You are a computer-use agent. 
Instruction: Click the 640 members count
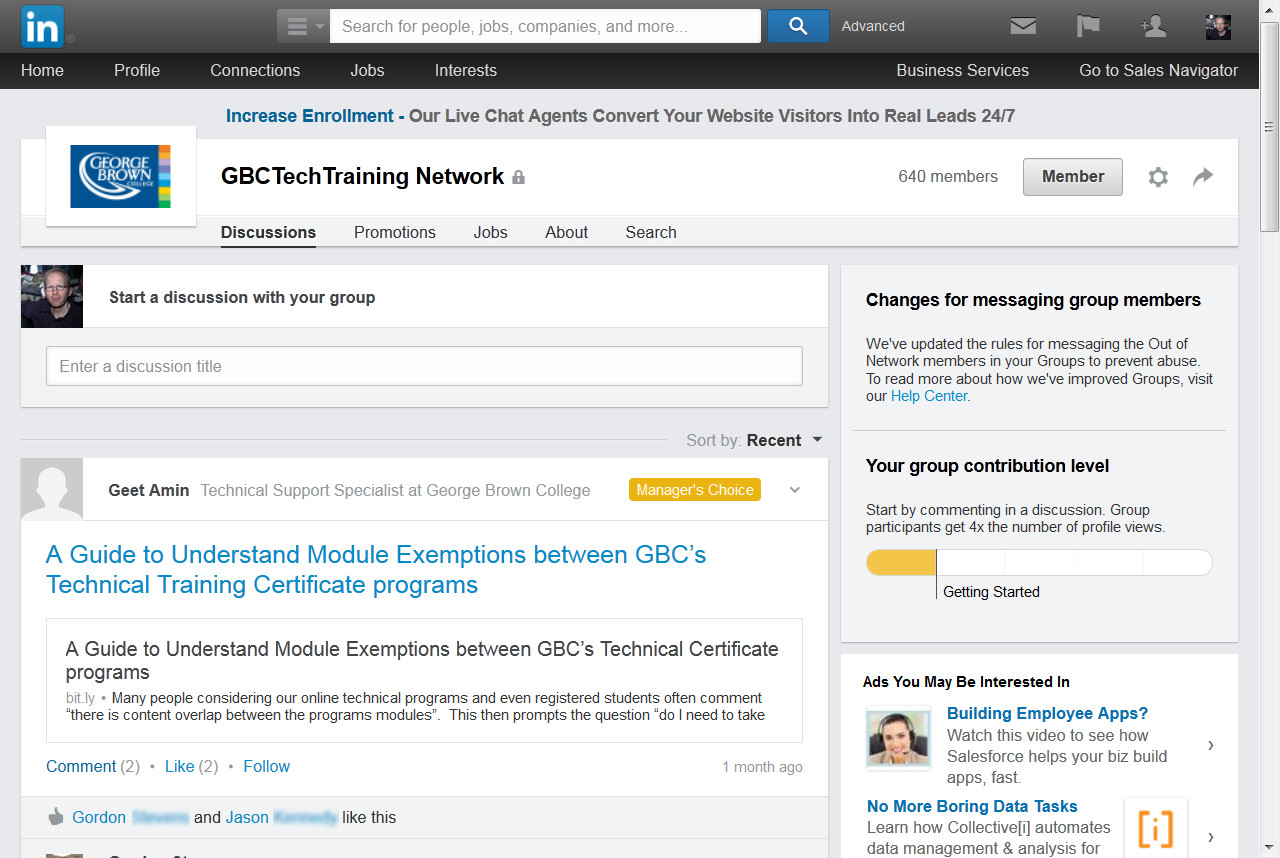[x=948, y=177]
